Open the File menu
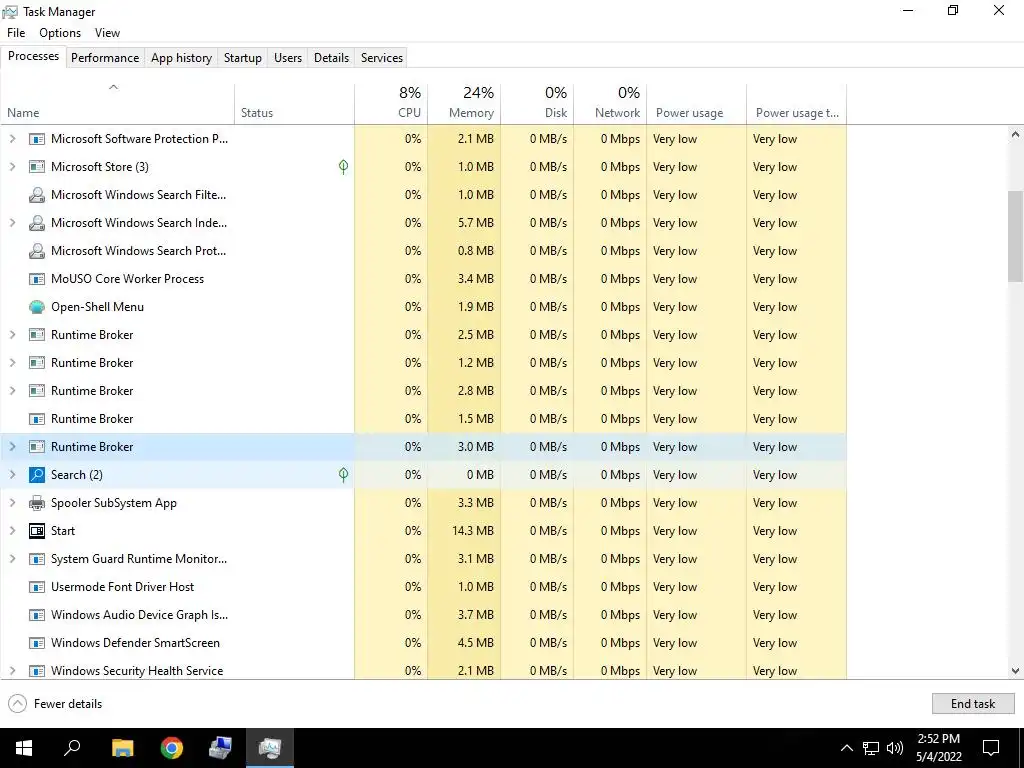 16,33
